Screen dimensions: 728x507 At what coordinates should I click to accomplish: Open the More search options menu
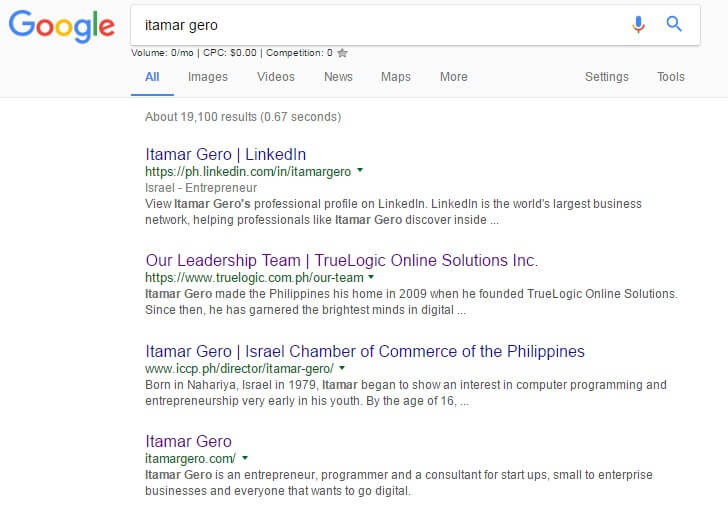coord(454,77)
